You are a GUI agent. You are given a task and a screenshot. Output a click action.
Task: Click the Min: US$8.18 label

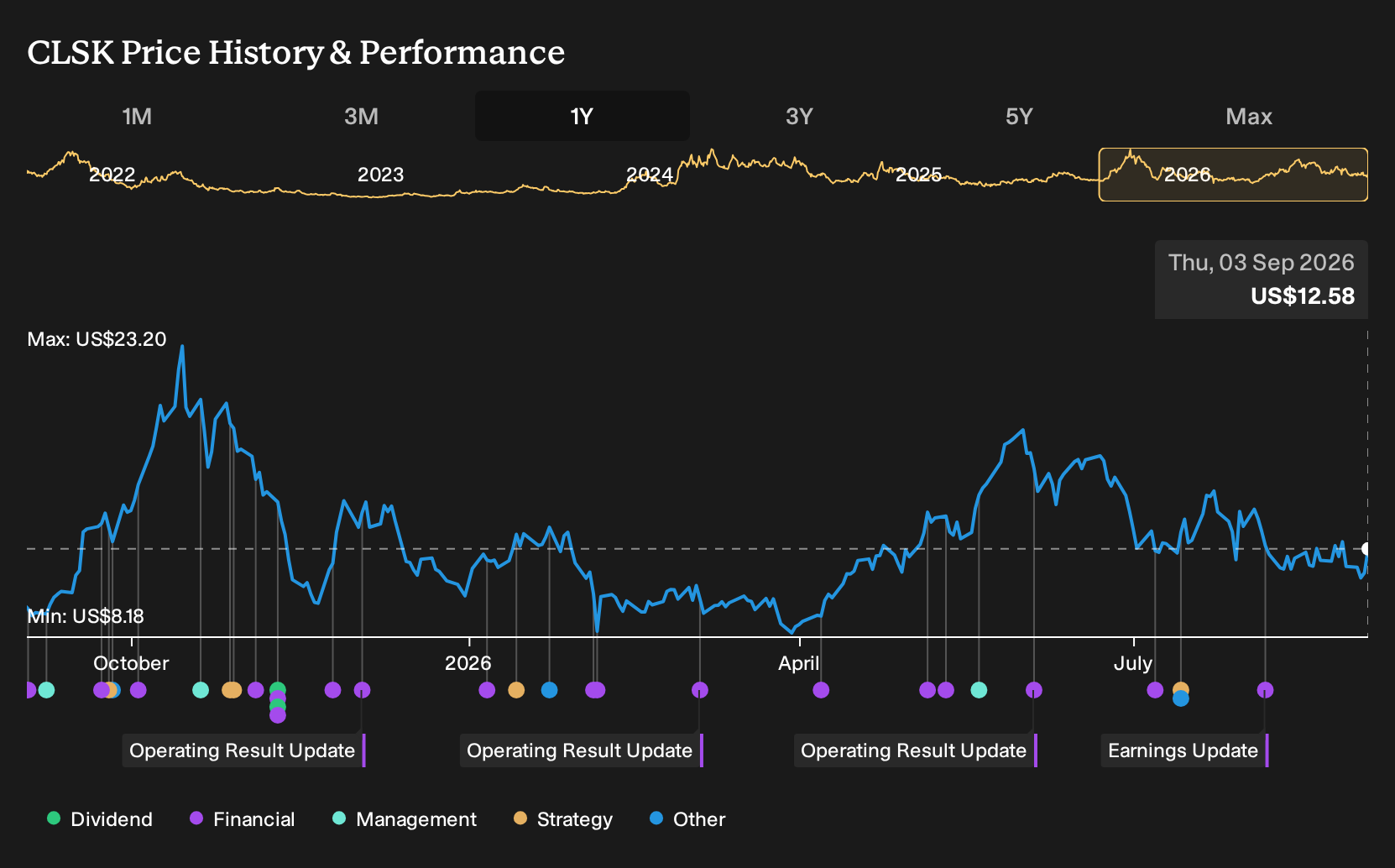86,616
